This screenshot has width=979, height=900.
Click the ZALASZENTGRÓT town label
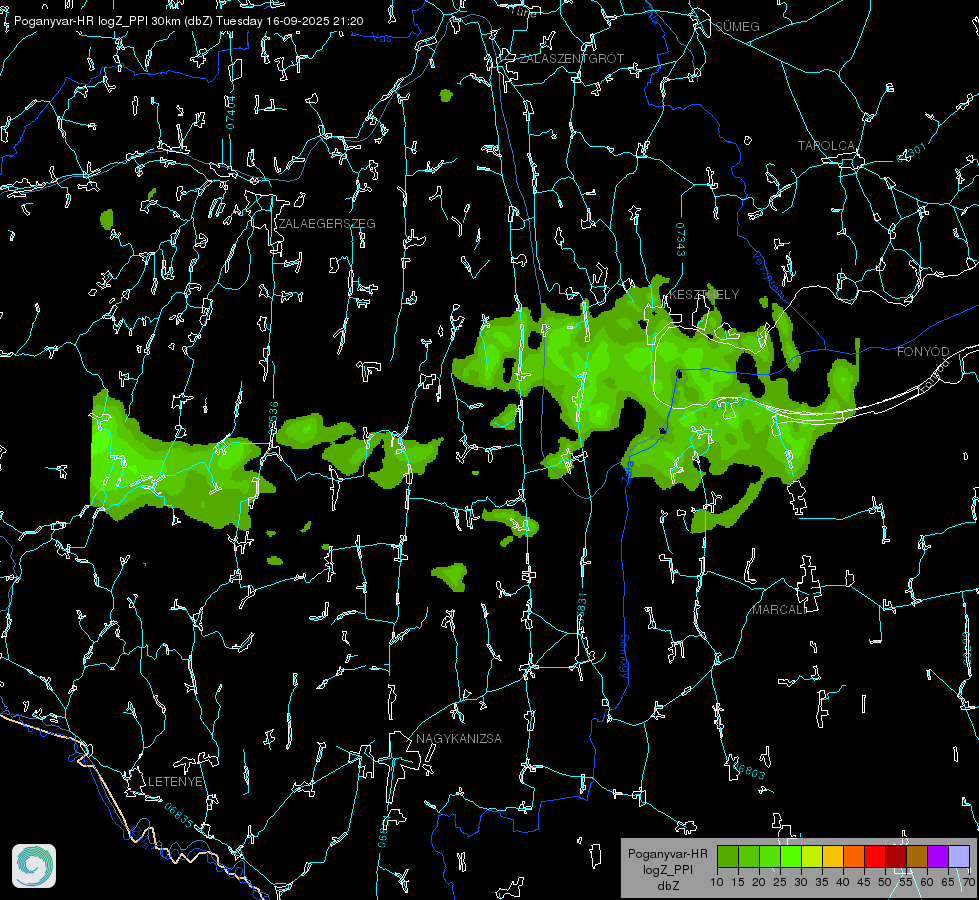point(572,59)
